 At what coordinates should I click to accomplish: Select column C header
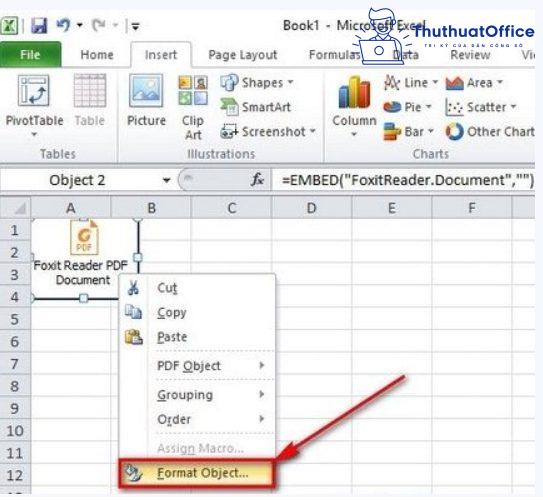tap(231, 208)
